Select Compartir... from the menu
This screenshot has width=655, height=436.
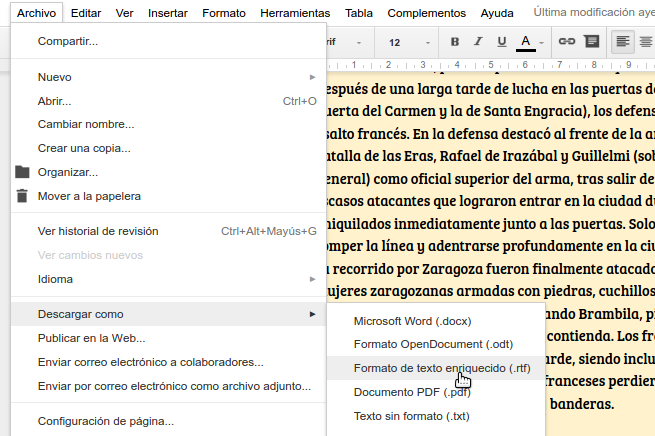[x=169, y=41]
